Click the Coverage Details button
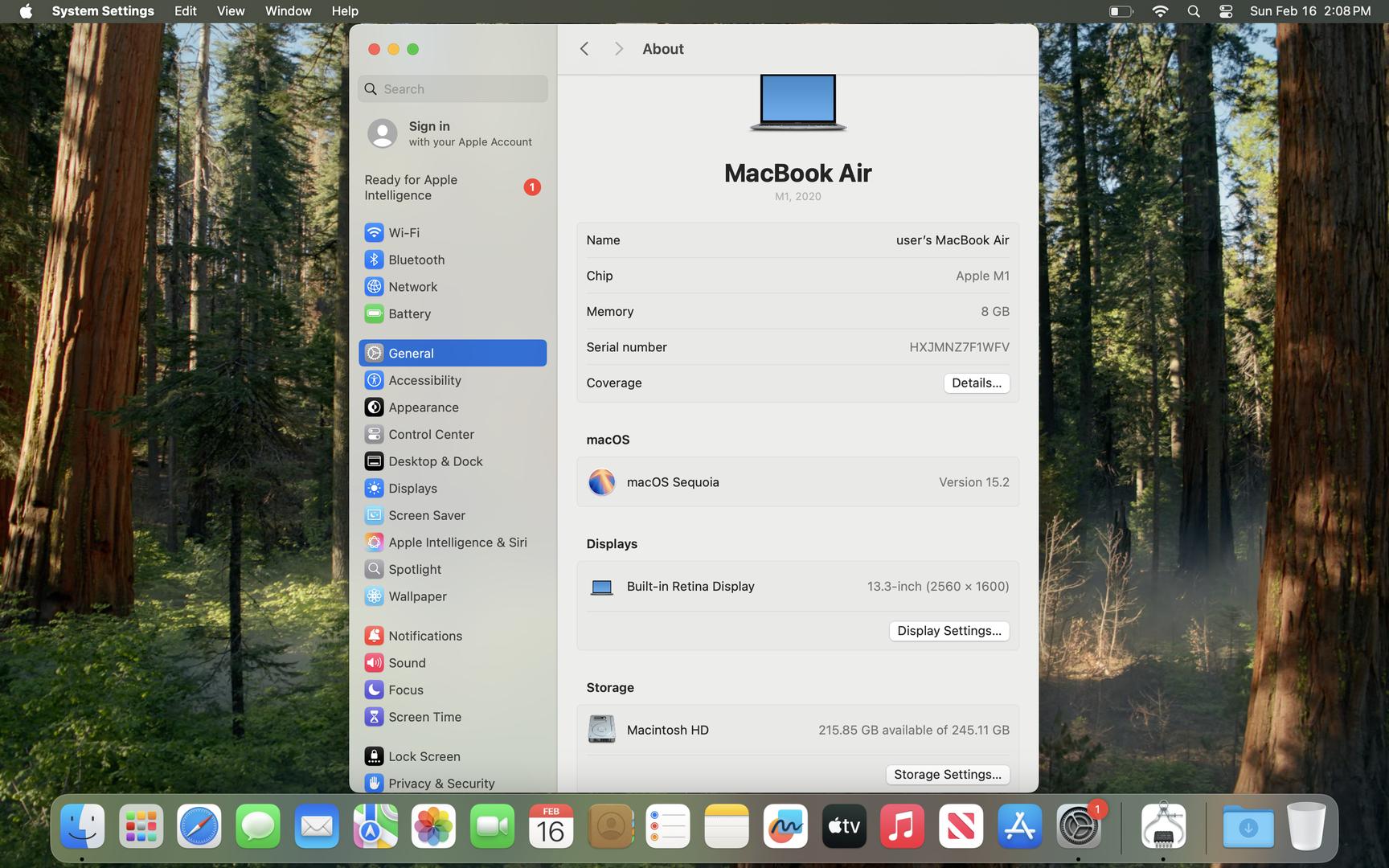The height and width of the screenshot is (868, 1389). click(x=976, y=383)
